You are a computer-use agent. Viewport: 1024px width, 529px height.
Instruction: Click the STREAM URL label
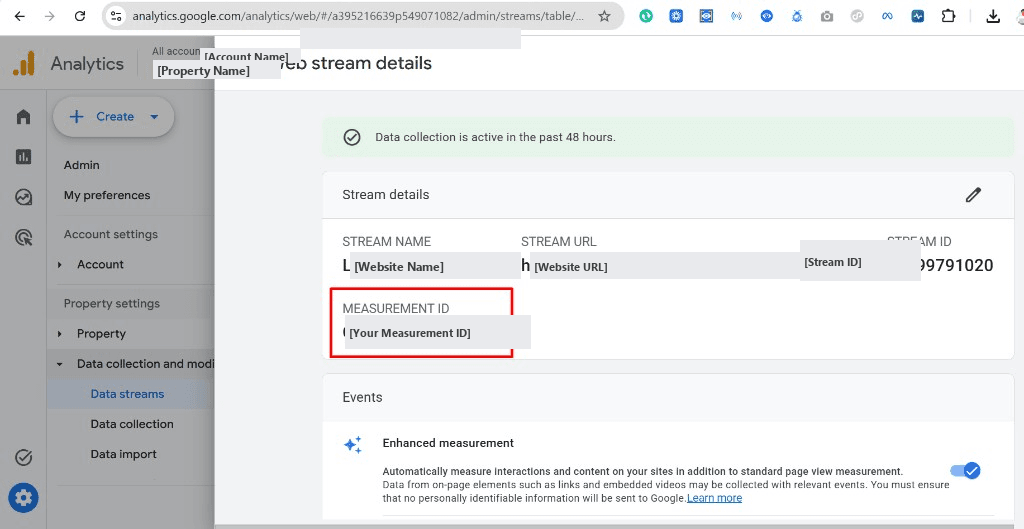(x=559, y=242)
